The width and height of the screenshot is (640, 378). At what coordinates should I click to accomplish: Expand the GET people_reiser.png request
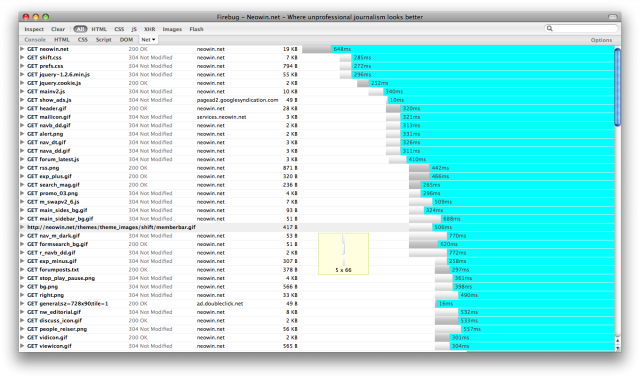click(x=22, y=329)
